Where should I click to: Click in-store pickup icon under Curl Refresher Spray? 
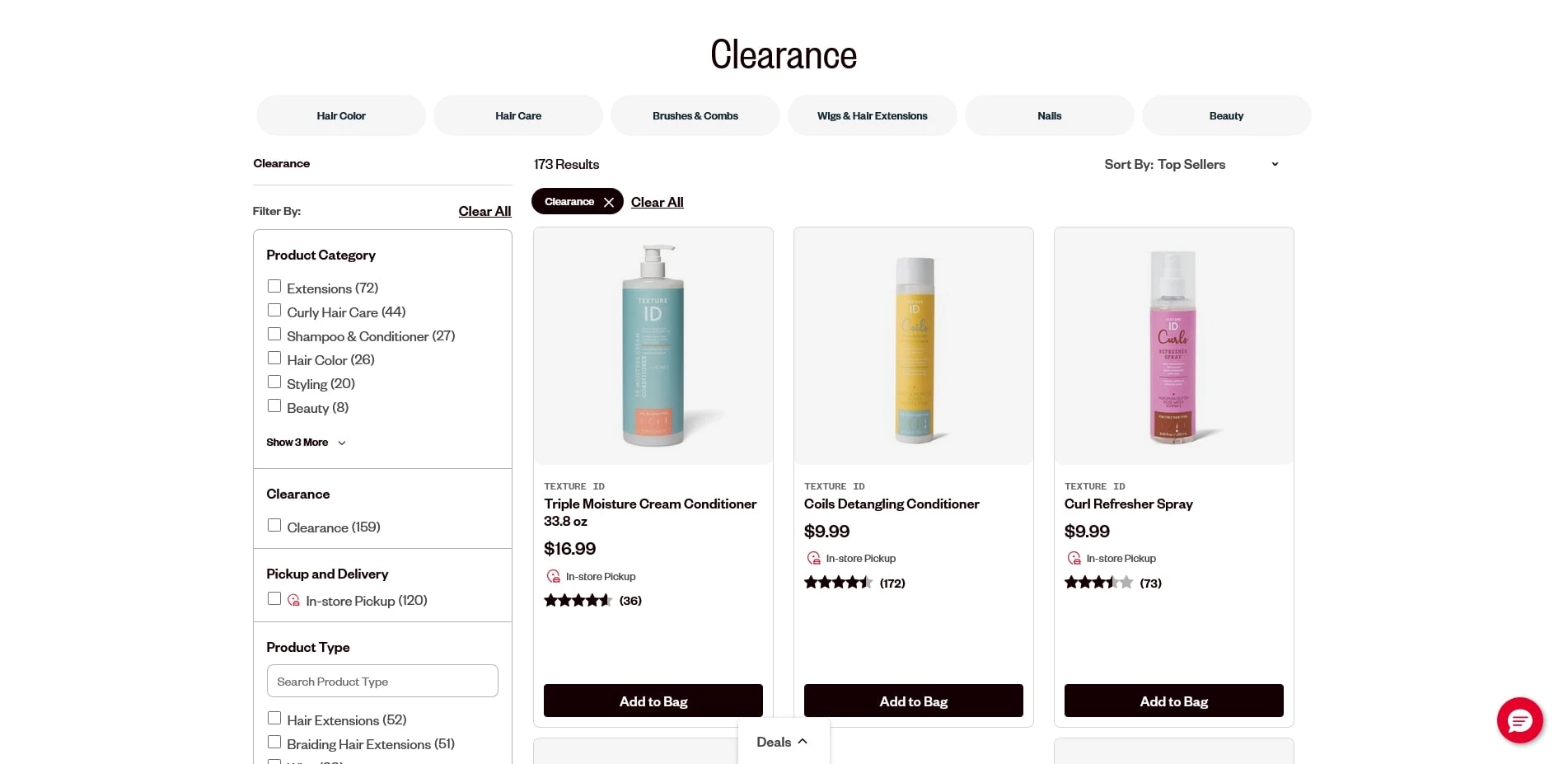tap(1074, 558)
